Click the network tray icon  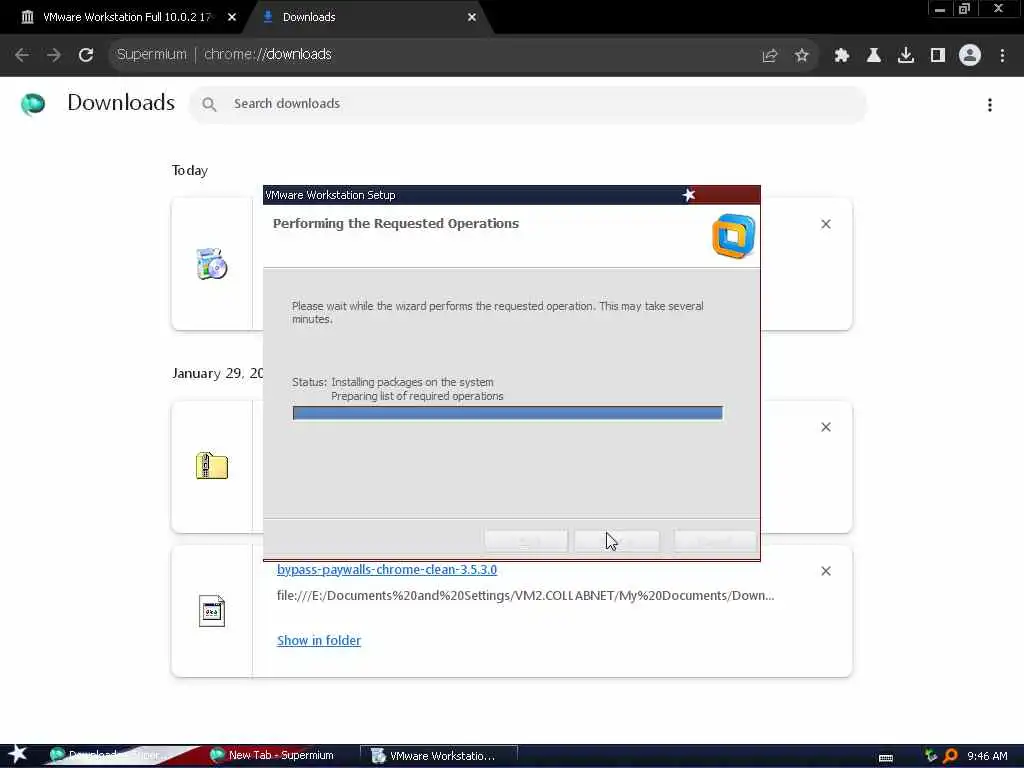(931, 756)
